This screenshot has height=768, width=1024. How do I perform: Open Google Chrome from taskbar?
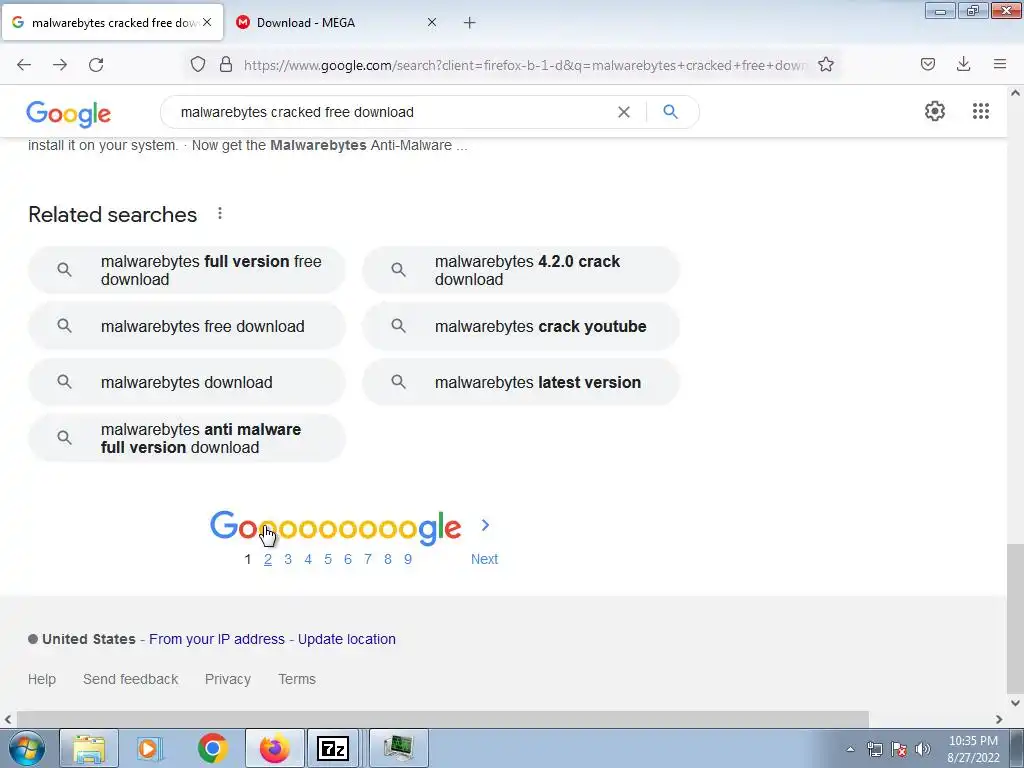pos(212,748)
